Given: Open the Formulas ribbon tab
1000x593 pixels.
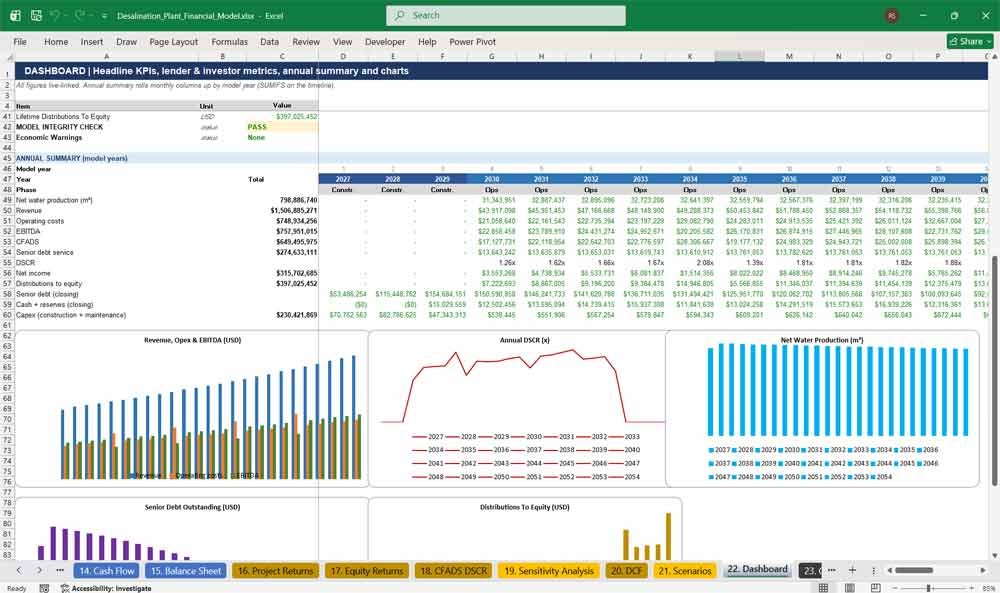Looking at the screenshot, I should (230, 41).
